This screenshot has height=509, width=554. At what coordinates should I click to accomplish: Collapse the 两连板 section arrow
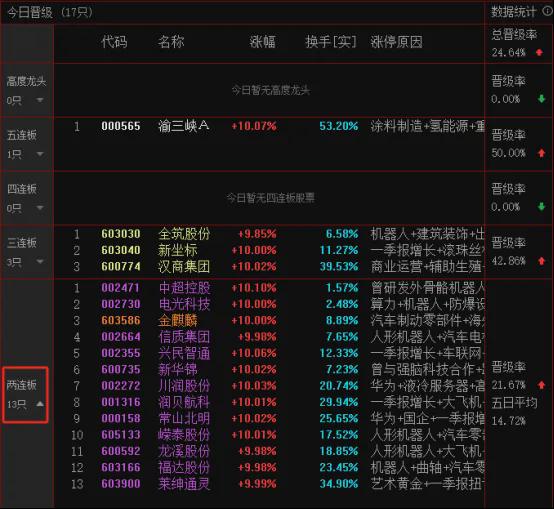tap(40, 403)
